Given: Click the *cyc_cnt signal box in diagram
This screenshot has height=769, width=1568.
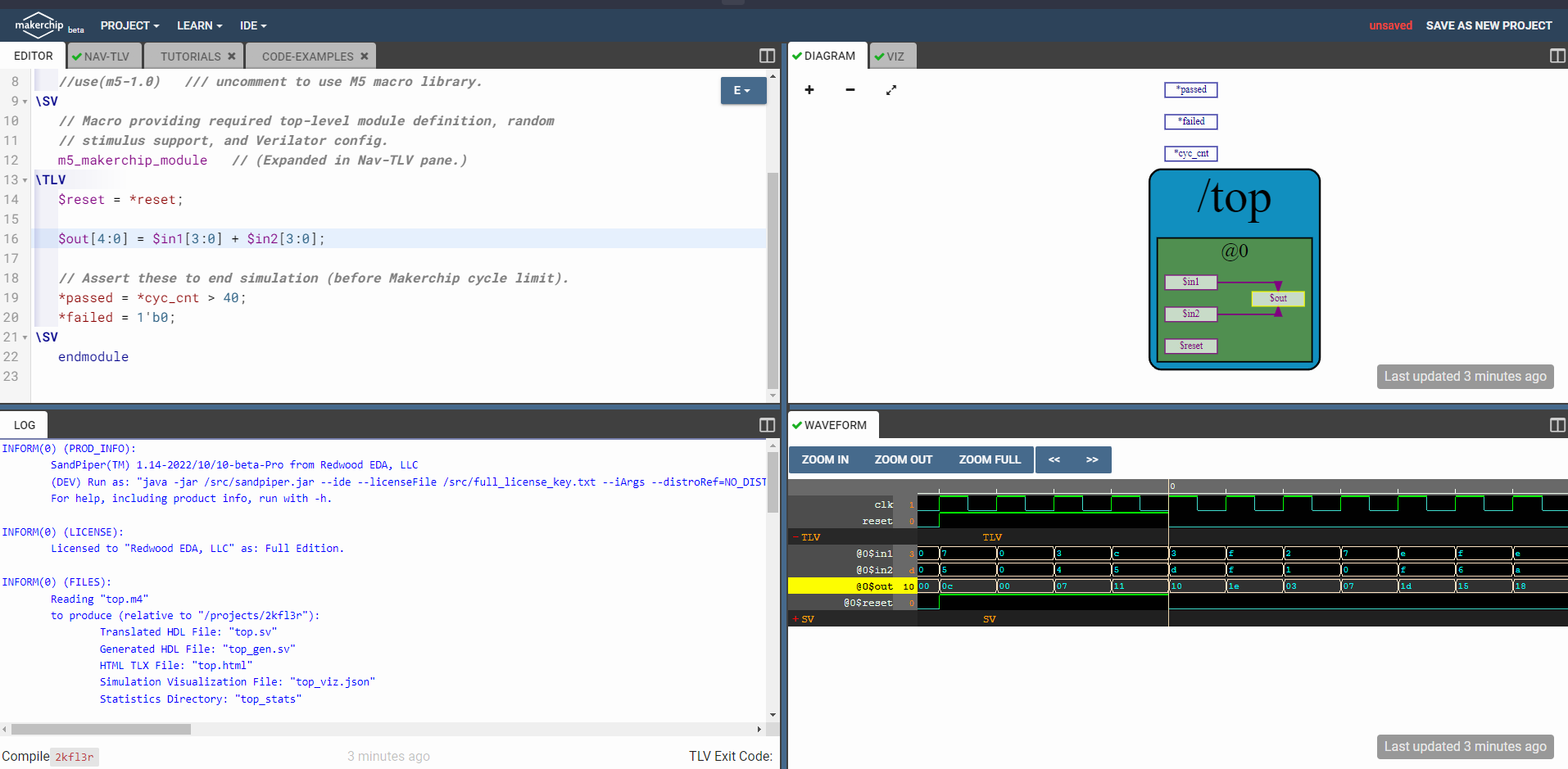Looking at the screenshot, I should pos(1191,153).
